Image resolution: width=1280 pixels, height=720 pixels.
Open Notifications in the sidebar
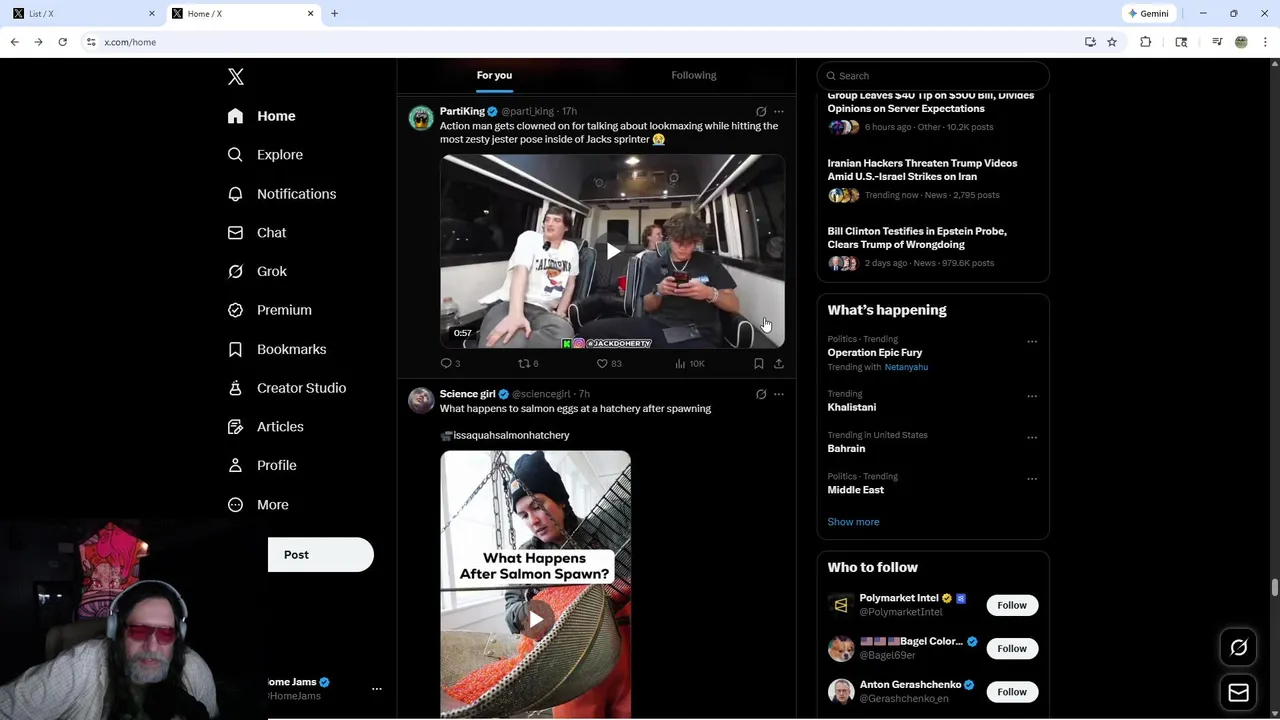point(281,194)
